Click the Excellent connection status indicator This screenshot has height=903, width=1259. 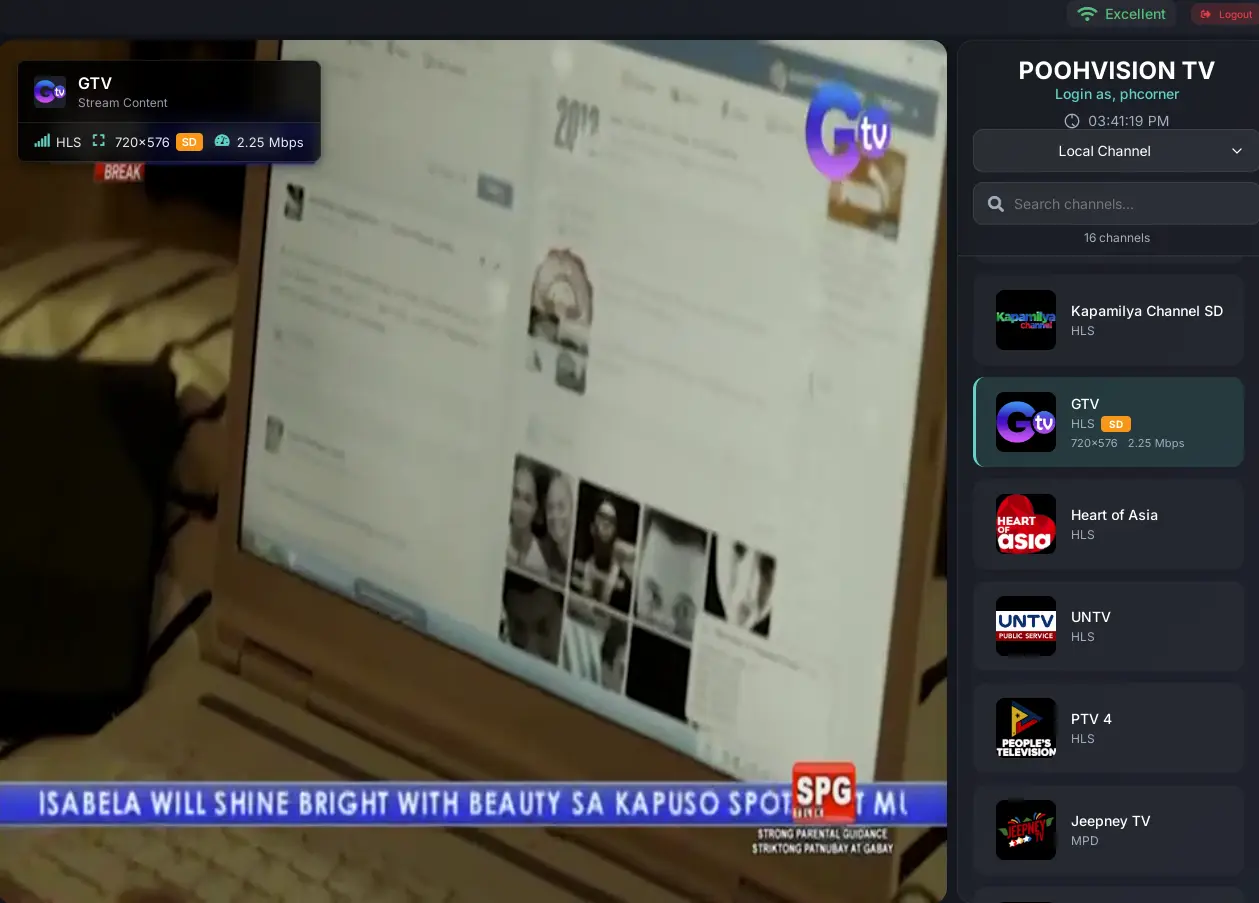click(x=1122, y=14)
